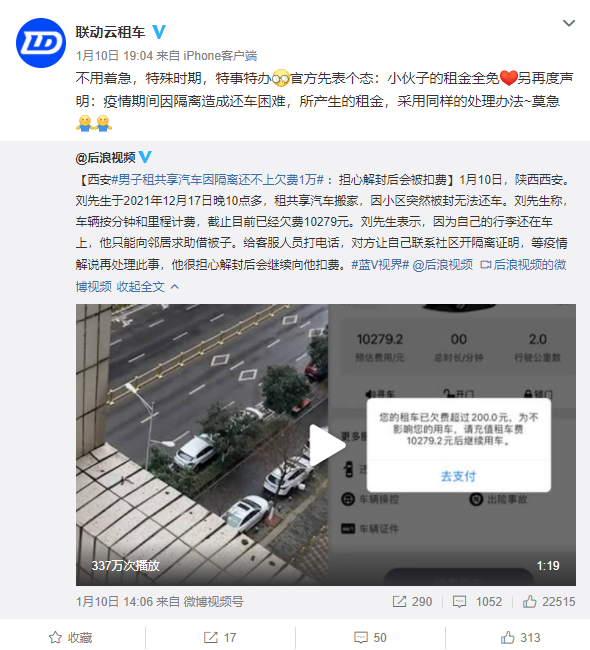The height and width of the screenshot is (650, 590).
Task: Open the 联动云租车 LD avatar logo
Action: click(x=41, y=43)
